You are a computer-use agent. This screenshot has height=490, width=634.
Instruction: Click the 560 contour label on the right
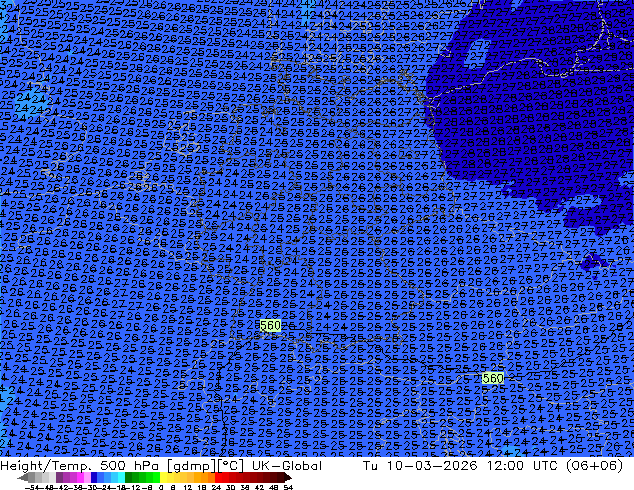click(493, 378)
